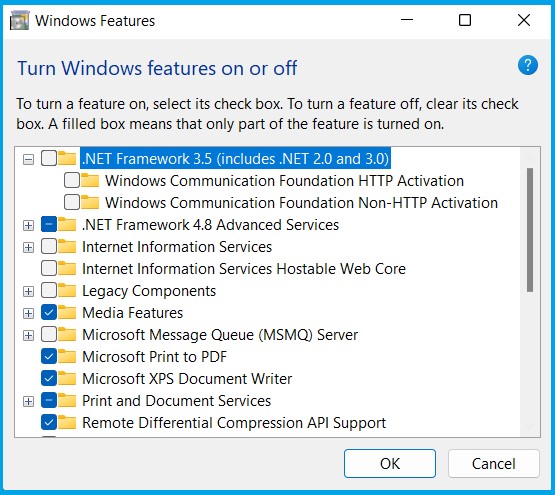The image size is (555, 495).
Task: Click folder icon for Windows Communication Foundation HTTP Activation
Action: click(90, 181)
